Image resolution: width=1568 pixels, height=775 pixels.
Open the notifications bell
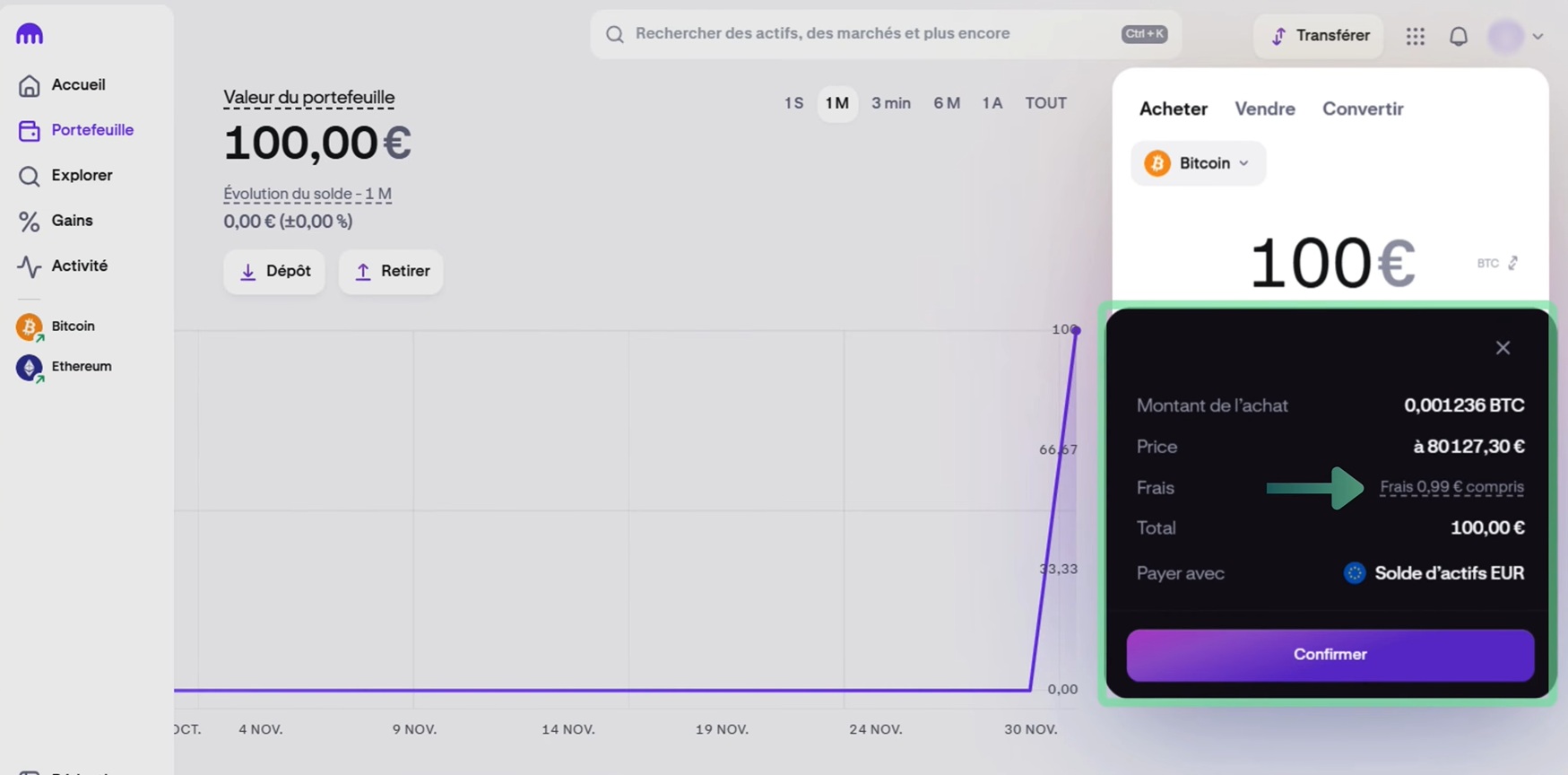(x=1459, y=36)
